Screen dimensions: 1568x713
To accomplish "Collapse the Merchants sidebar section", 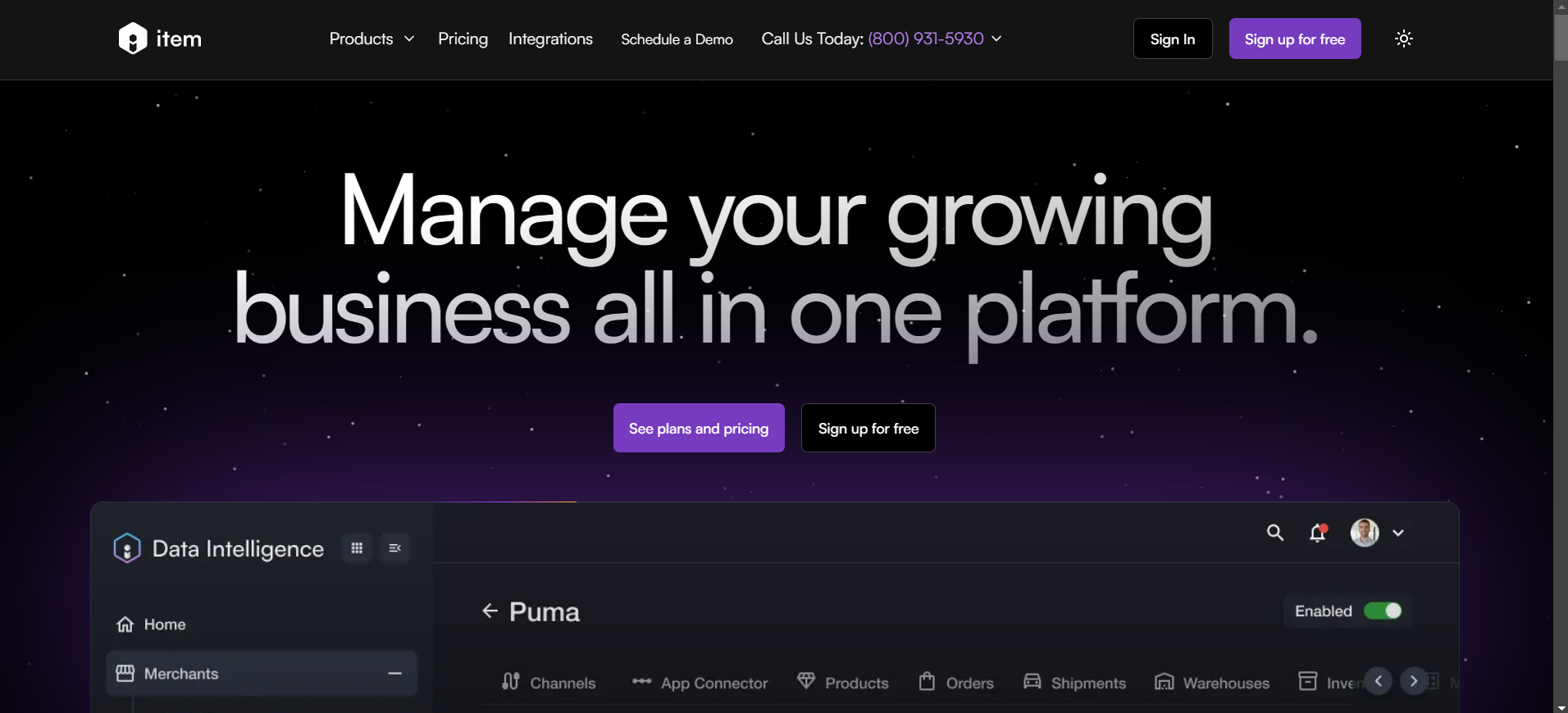I will 394,674.
